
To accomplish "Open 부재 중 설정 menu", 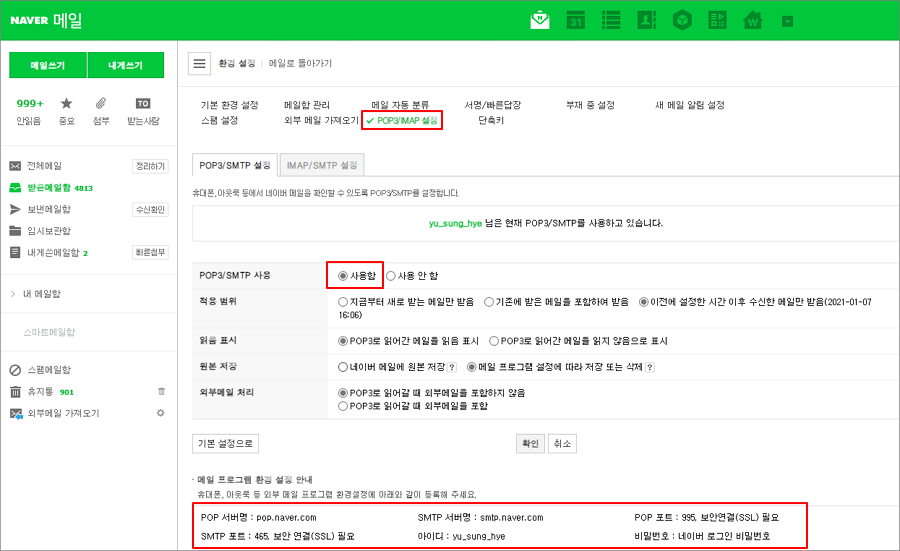I will 590,105.
